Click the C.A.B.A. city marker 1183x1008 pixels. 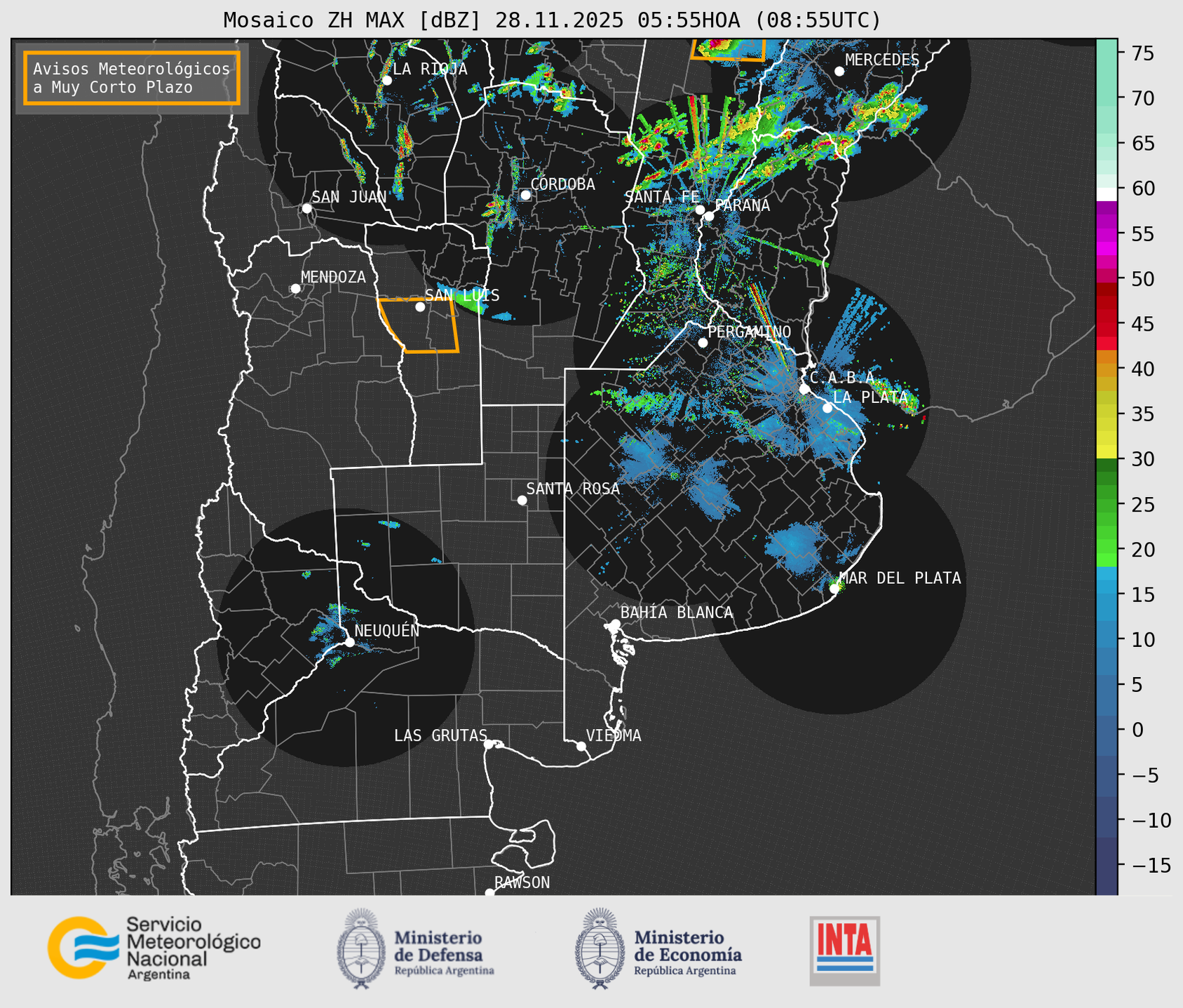[804, 389]
